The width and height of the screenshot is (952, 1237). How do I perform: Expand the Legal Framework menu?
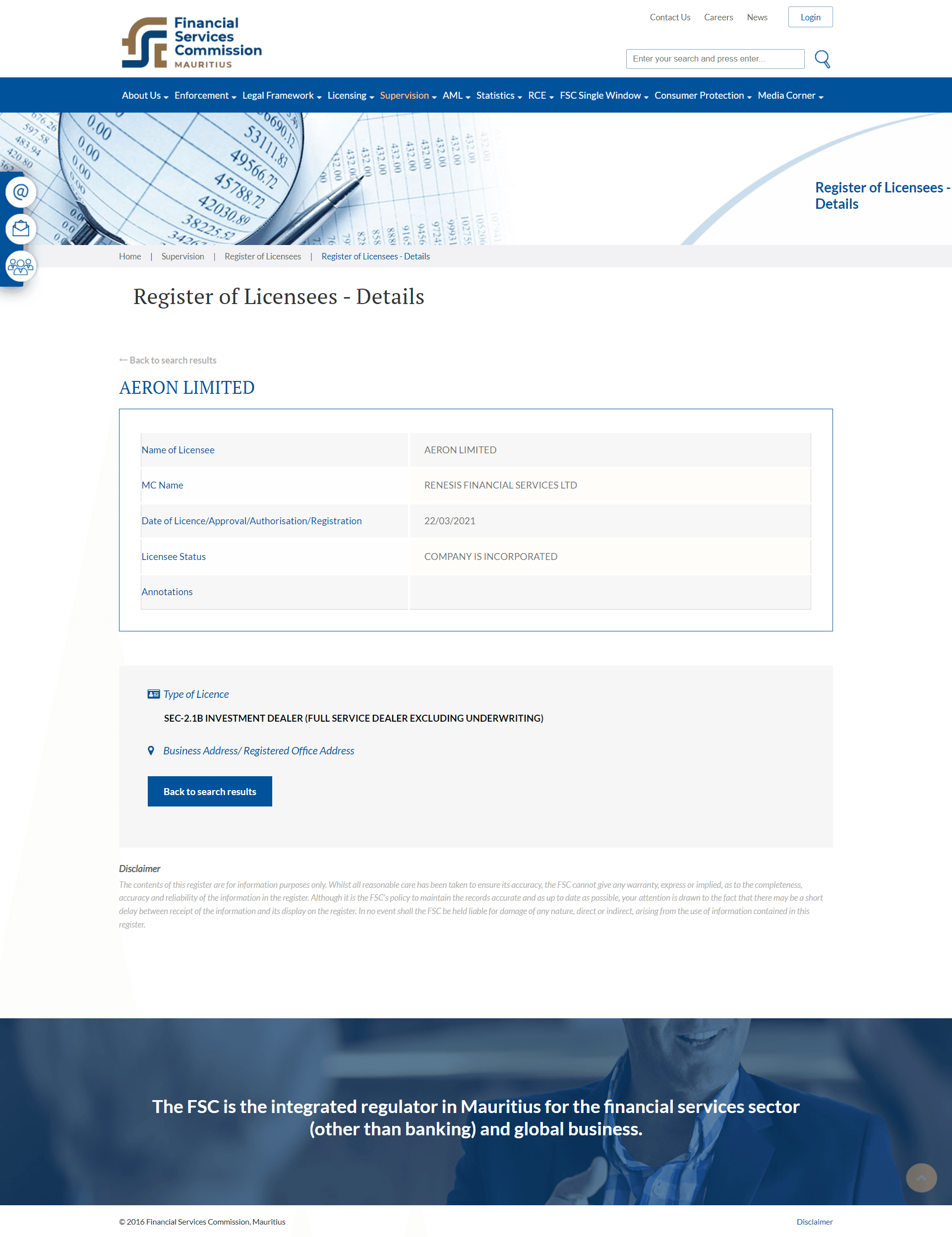coord(282,95)
